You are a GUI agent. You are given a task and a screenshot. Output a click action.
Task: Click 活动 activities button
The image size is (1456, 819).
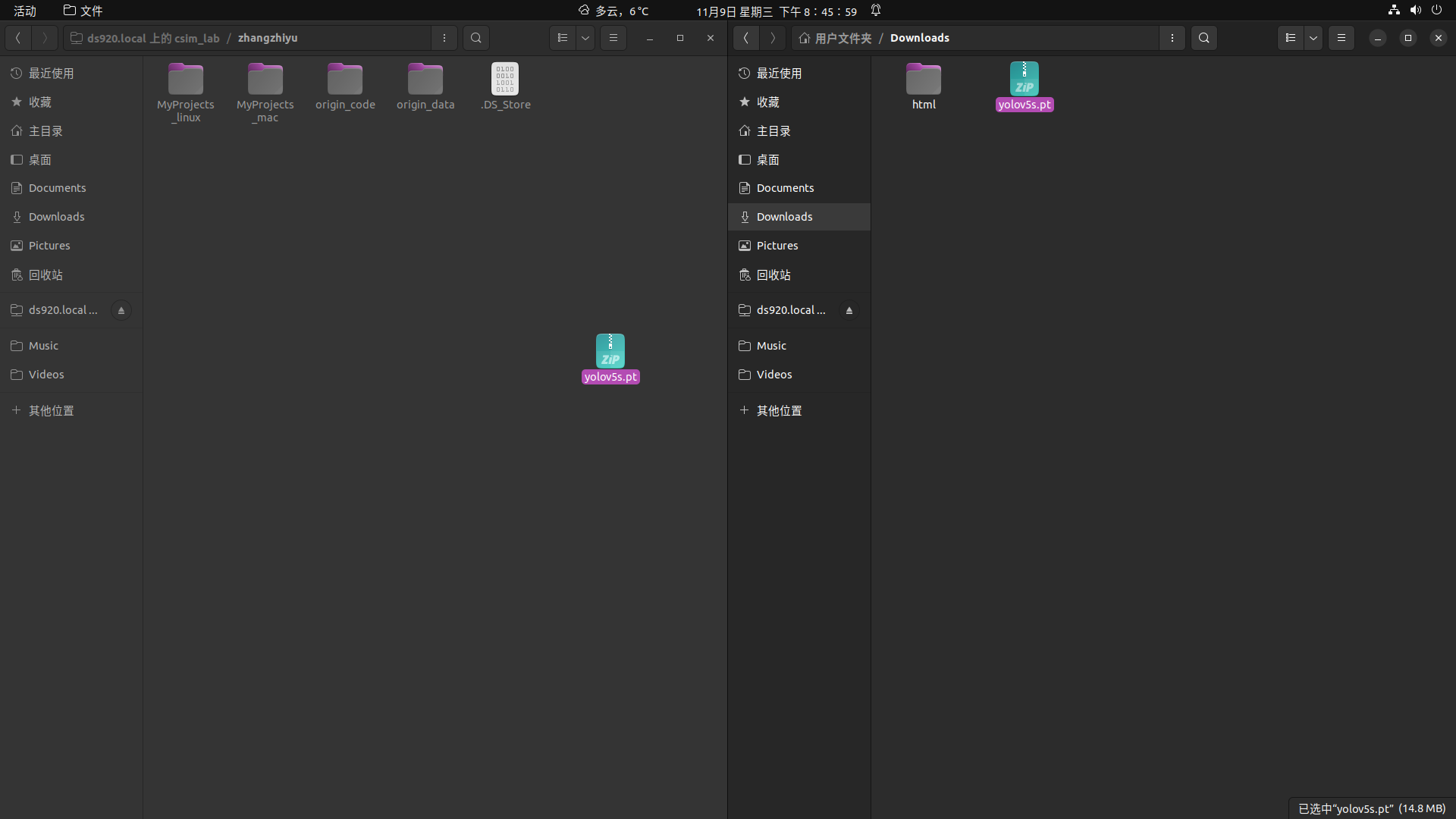pyautogui.click(x=25, y=11)
